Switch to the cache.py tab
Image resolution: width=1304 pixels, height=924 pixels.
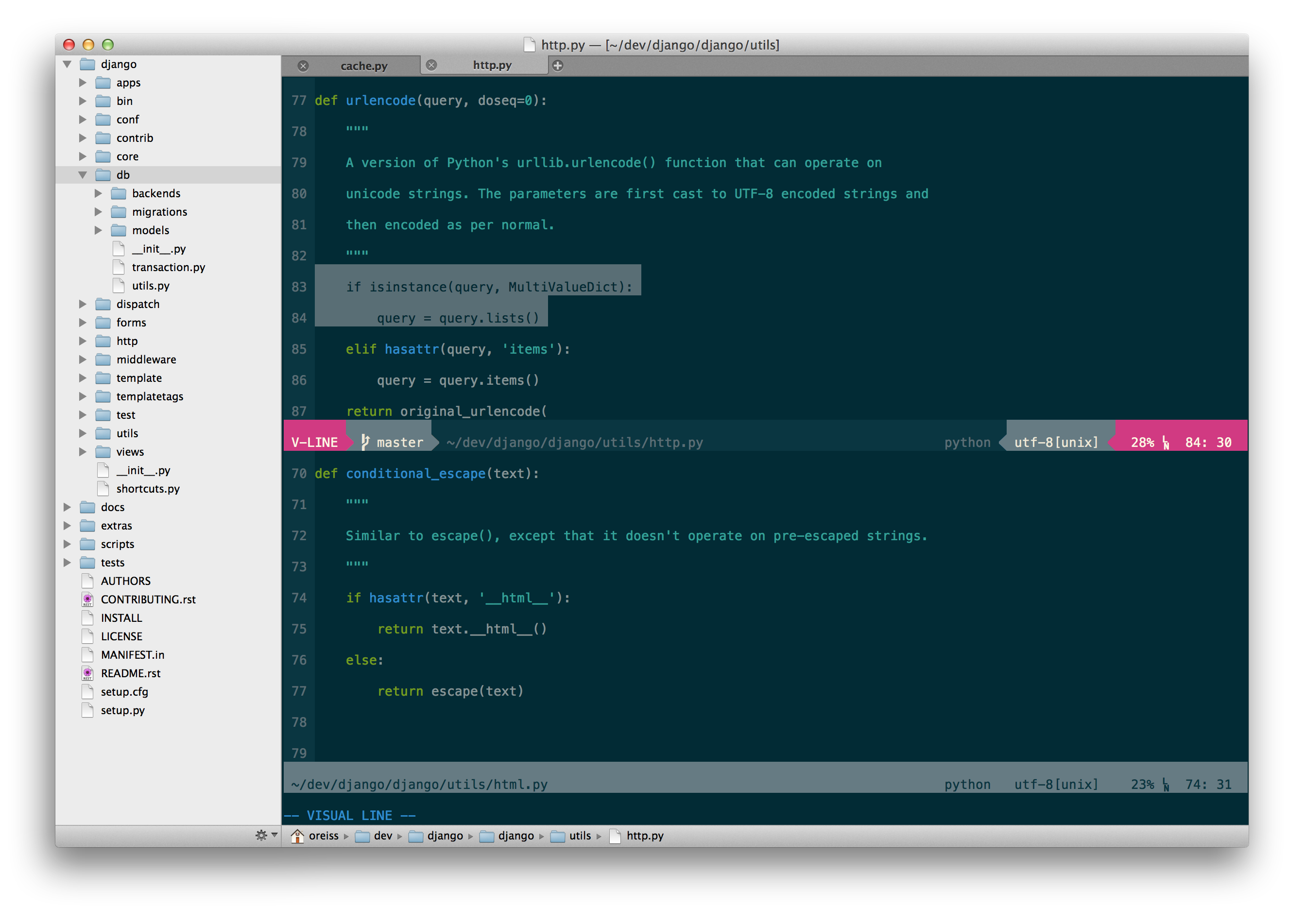363,66
